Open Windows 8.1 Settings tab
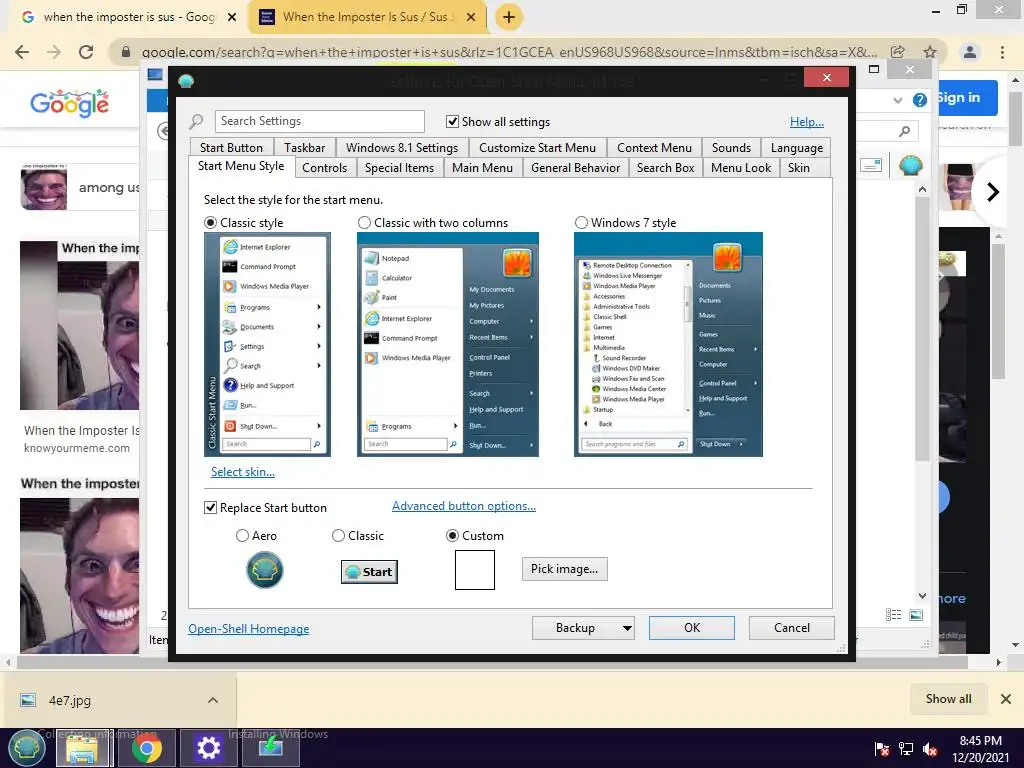 point(402,148)
